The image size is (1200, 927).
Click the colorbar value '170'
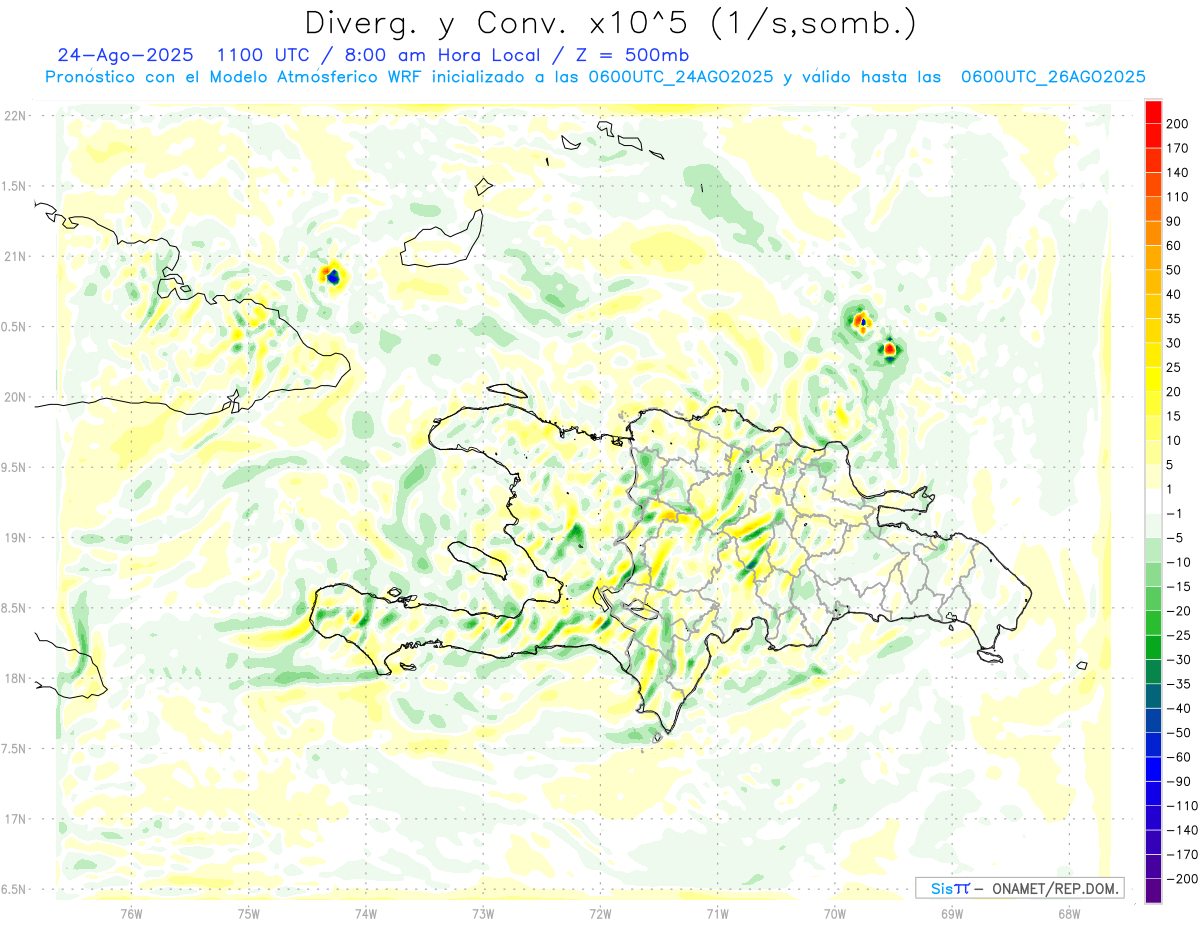pyautogui.click(x=1177, y=148)
